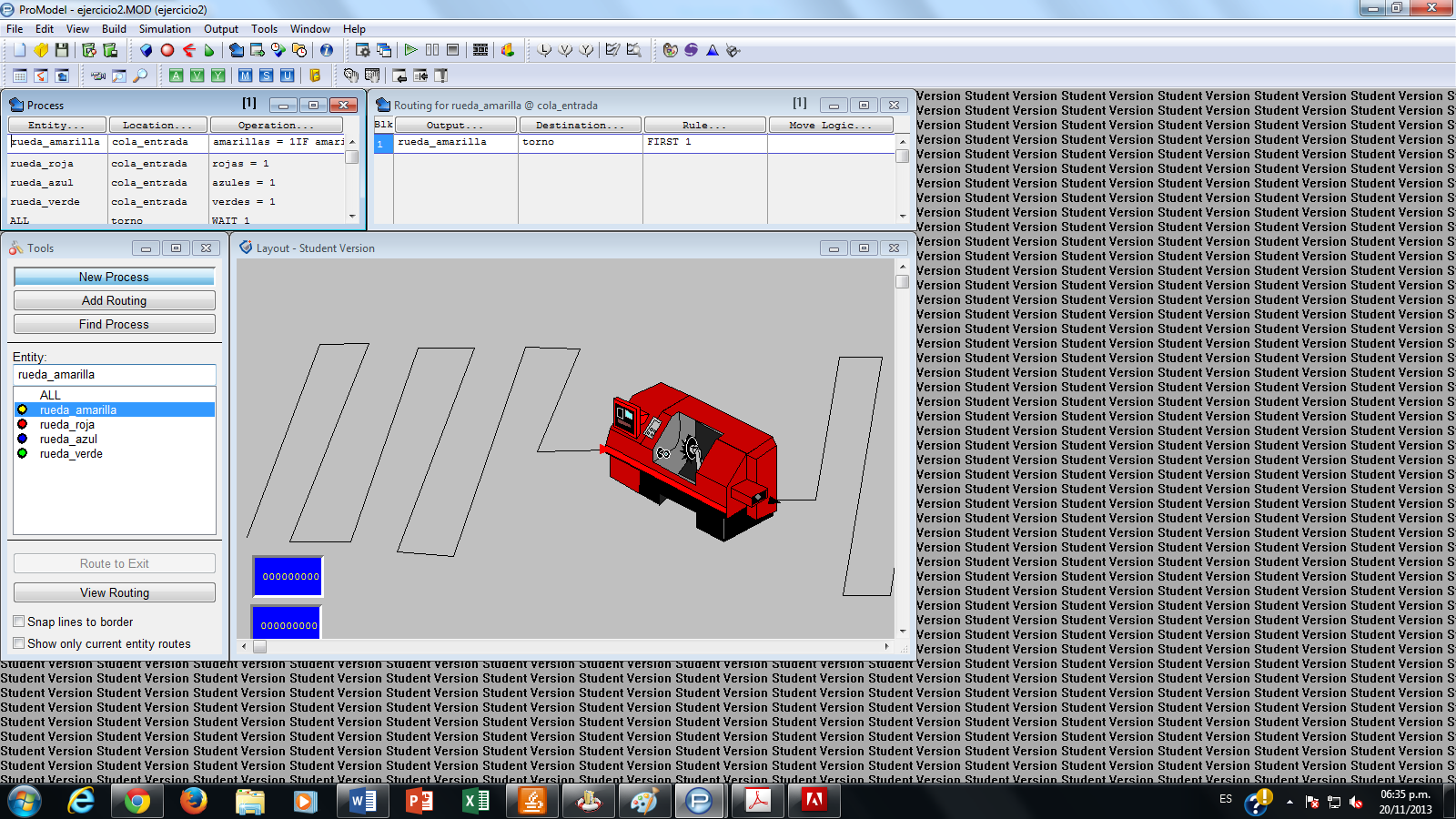Open the Destination... column header

pos(580,124)
